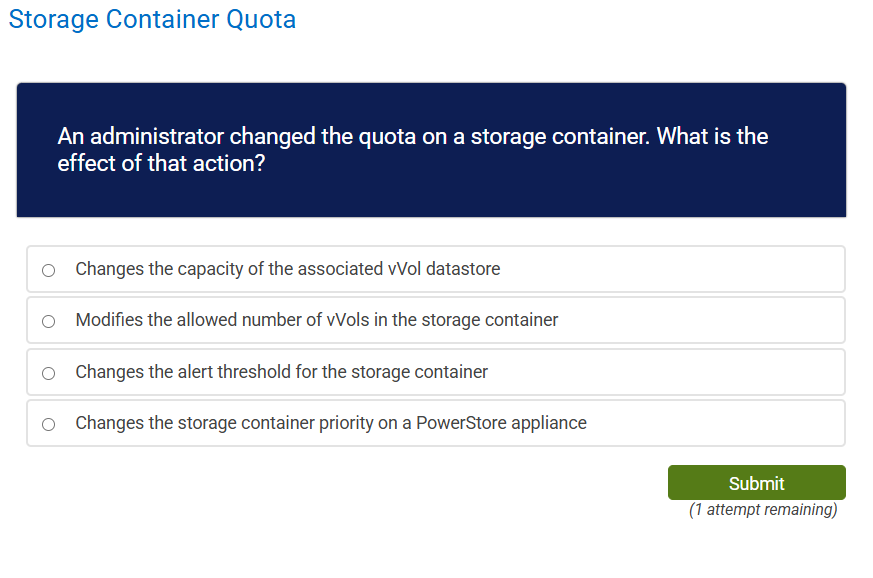Click the "(1 attempt remaining)" text
Screen dimensions: 873x578
[762, 509]
